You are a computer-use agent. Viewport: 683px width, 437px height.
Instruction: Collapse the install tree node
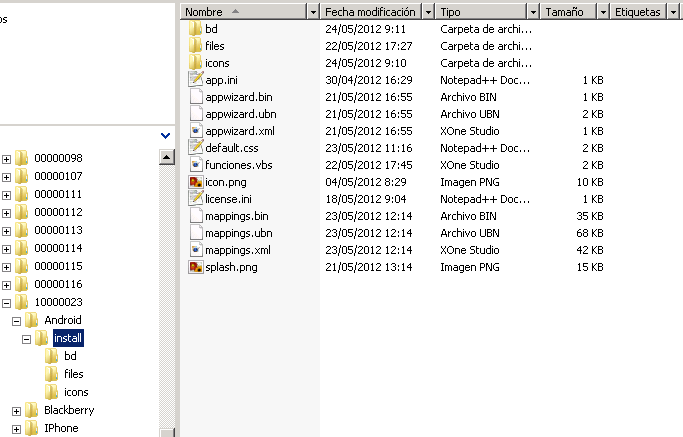(x=26, y=339)
